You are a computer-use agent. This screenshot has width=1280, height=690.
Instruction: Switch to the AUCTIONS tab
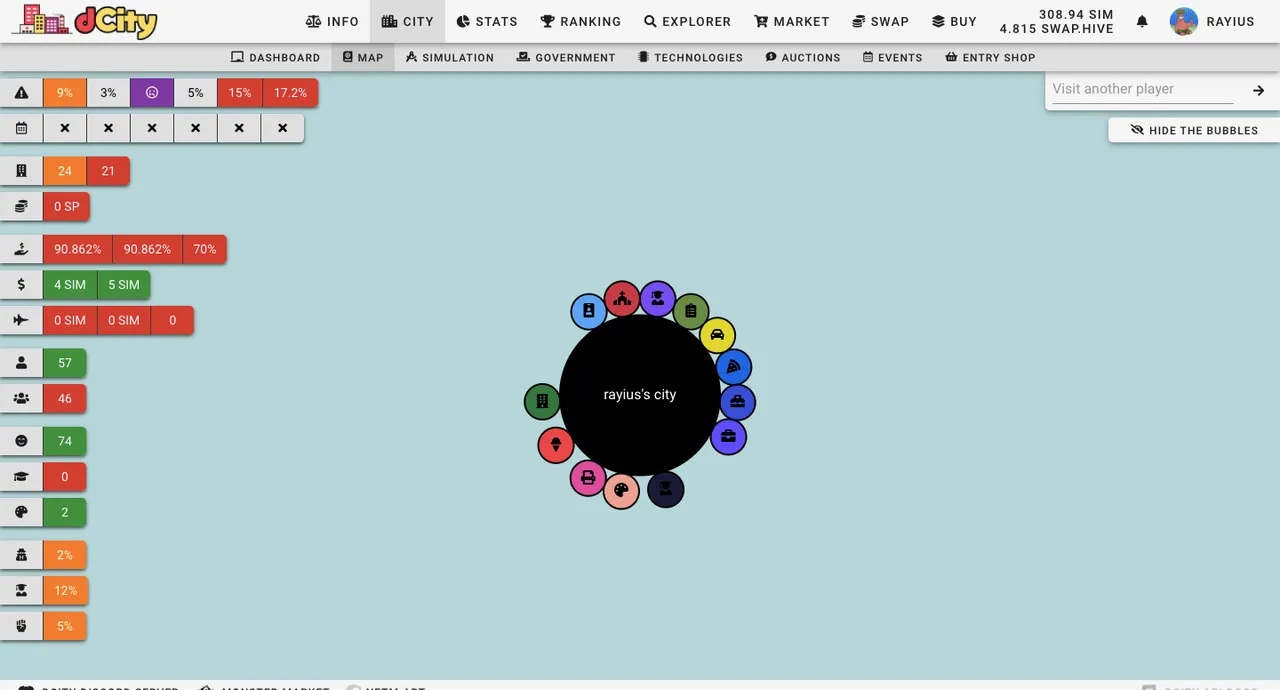[x=803, y=58]
